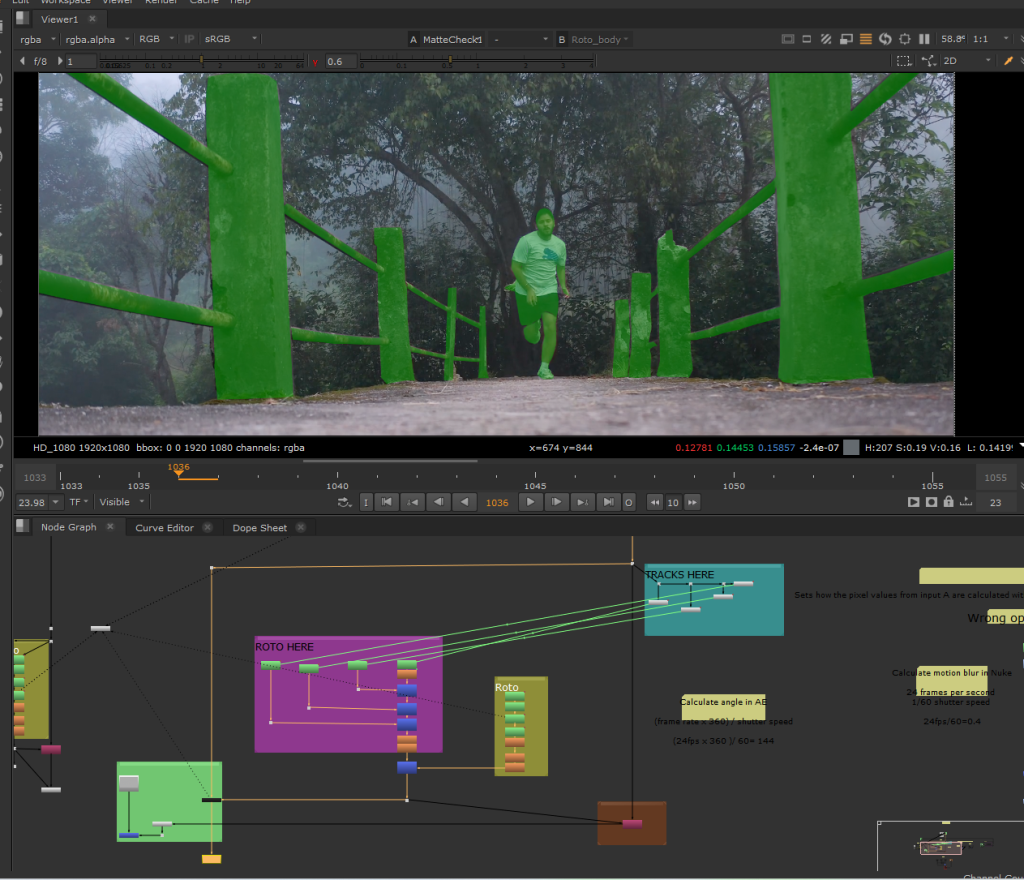Image resolution: width=1024 pixels, height=880 pixels.
Task: Open the rgba.alpha channel dropdown
Action: (97, 39)
